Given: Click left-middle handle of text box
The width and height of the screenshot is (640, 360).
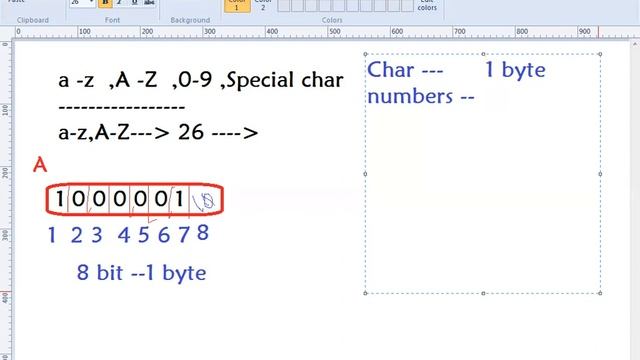Looking at the screenshot, I should pos(365,174).
